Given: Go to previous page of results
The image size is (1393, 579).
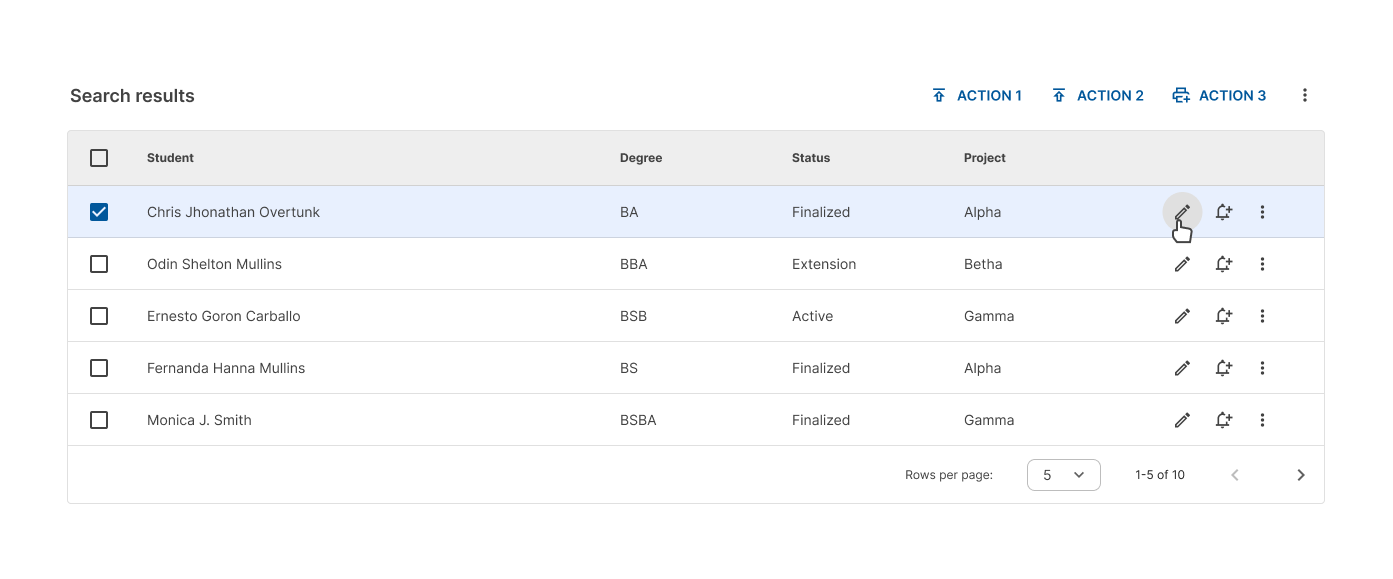Looking at the screenshot, I should pos(1235,475).
